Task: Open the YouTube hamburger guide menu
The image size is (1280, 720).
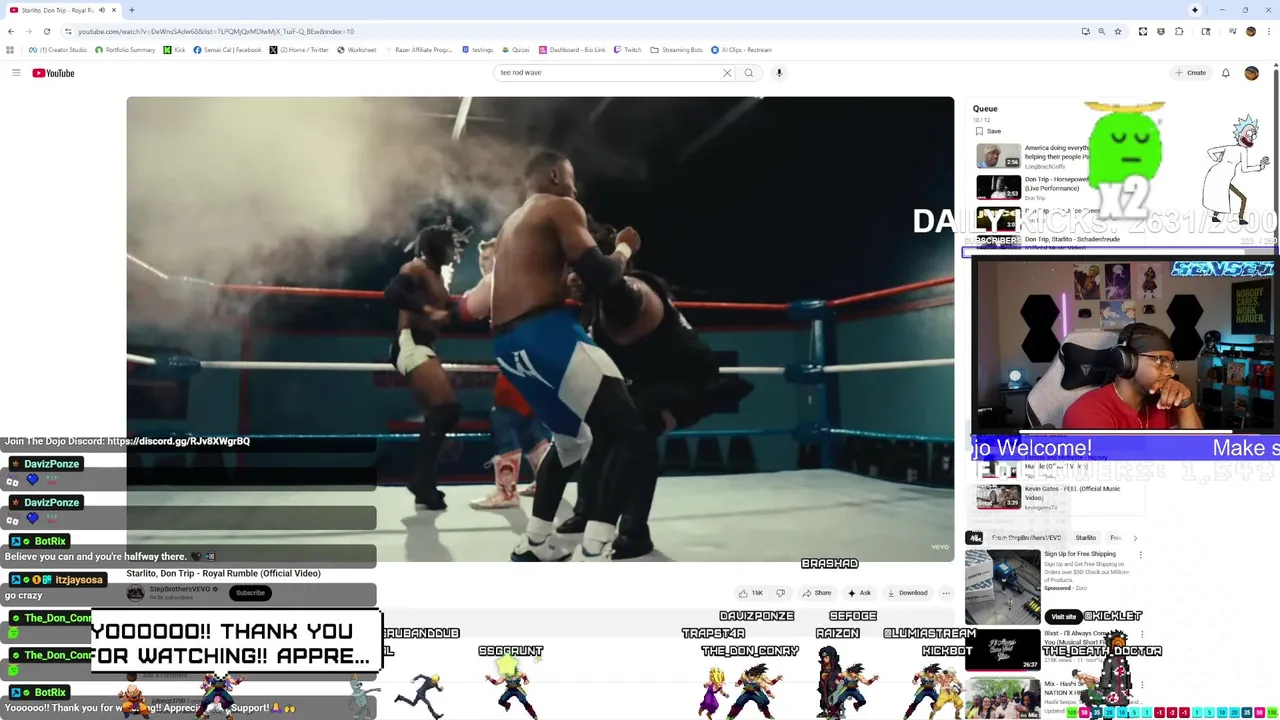Action: [x=16, y=73]
